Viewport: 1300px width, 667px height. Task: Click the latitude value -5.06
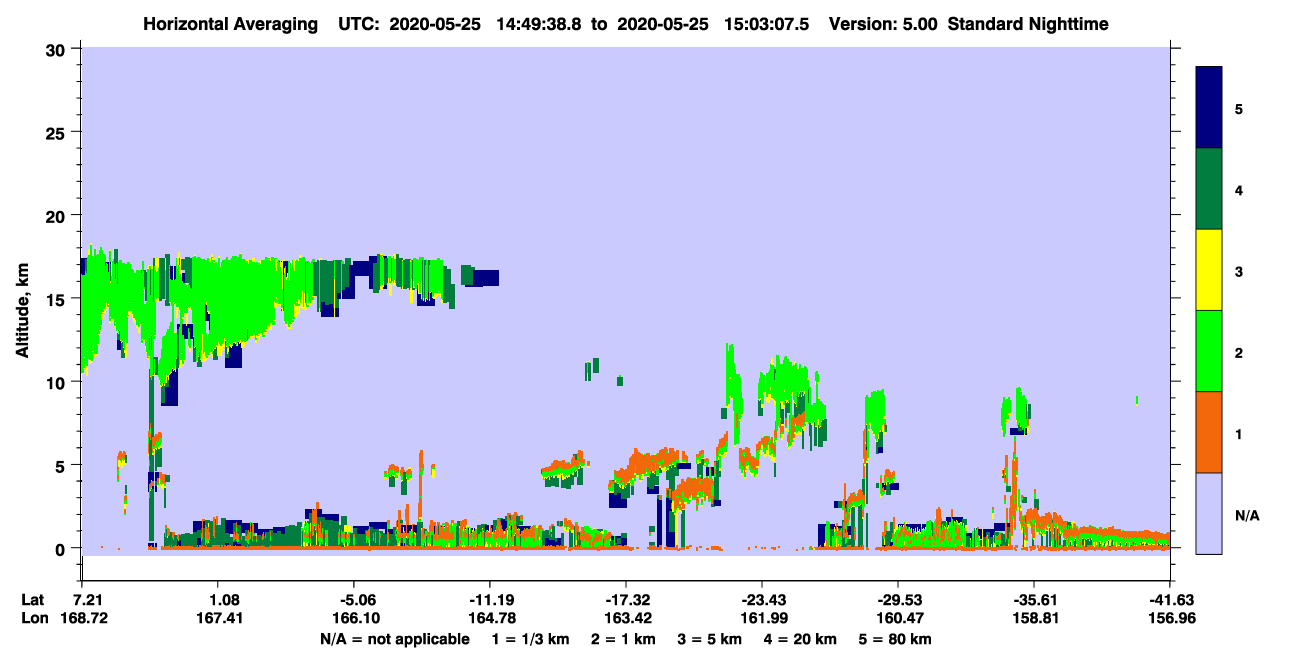tap(354, 599)
